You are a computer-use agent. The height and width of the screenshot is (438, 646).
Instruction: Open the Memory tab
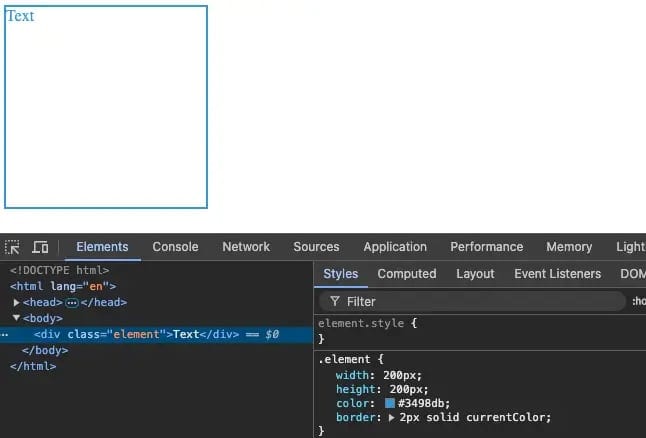[569, 247]
